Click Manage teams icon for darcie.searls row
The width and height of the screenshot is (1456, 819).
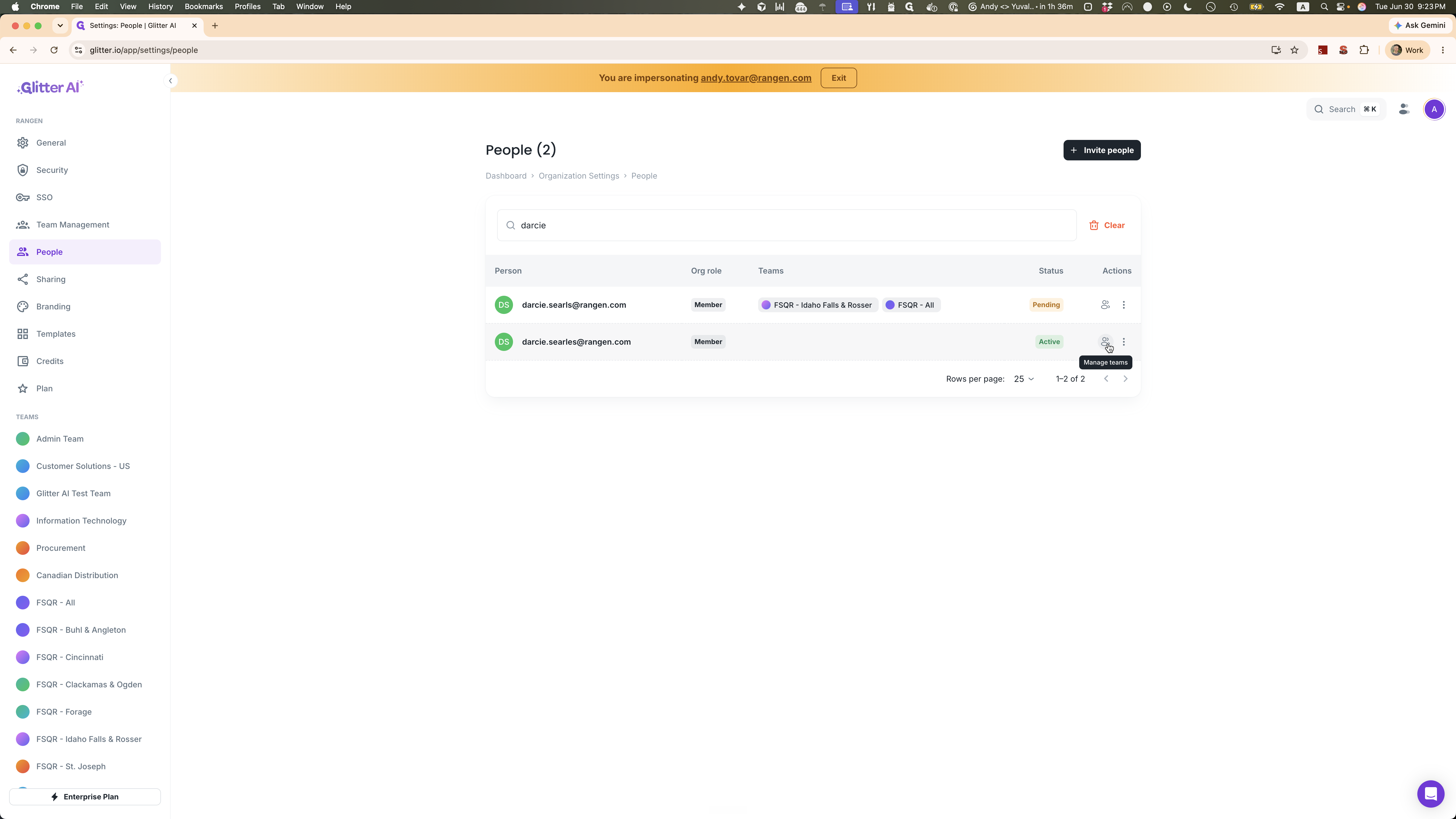(1105, 305)
